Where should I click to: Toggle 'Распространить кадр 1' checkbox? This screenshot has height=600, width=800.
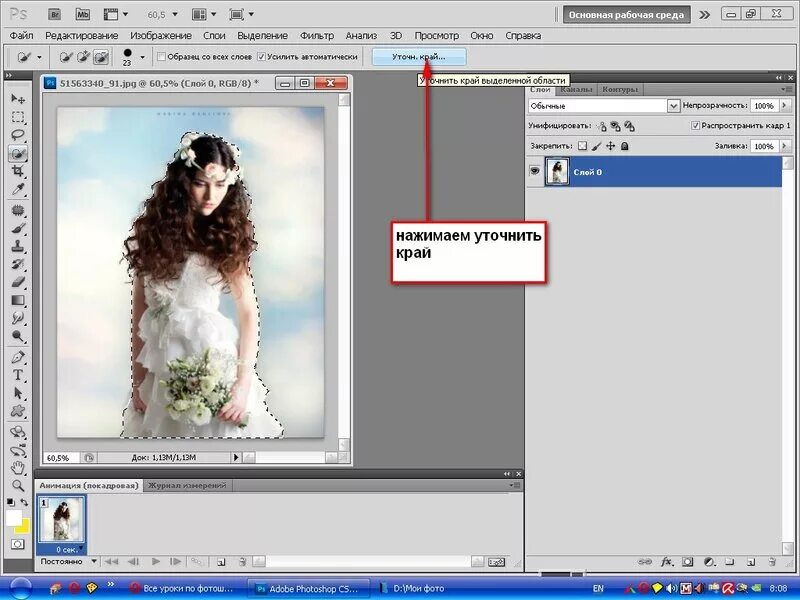tap(695, 126)
